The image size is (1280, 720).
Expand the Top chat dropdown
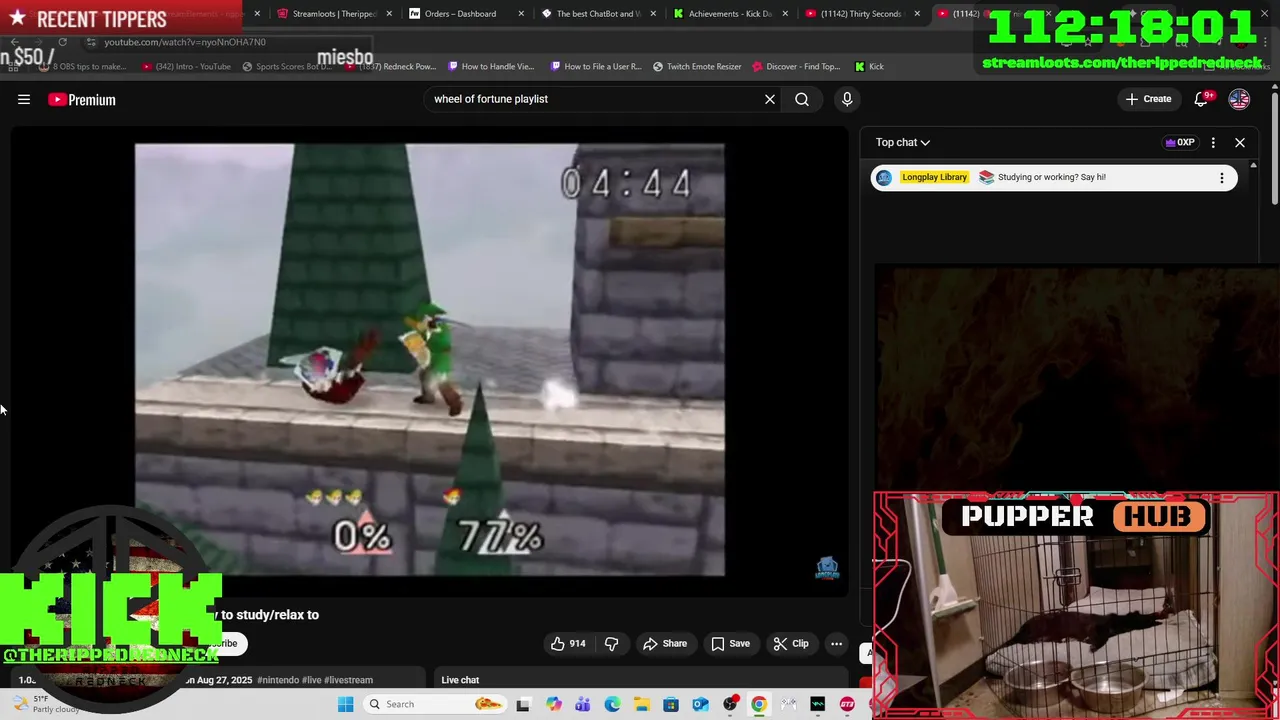[903, 142]
